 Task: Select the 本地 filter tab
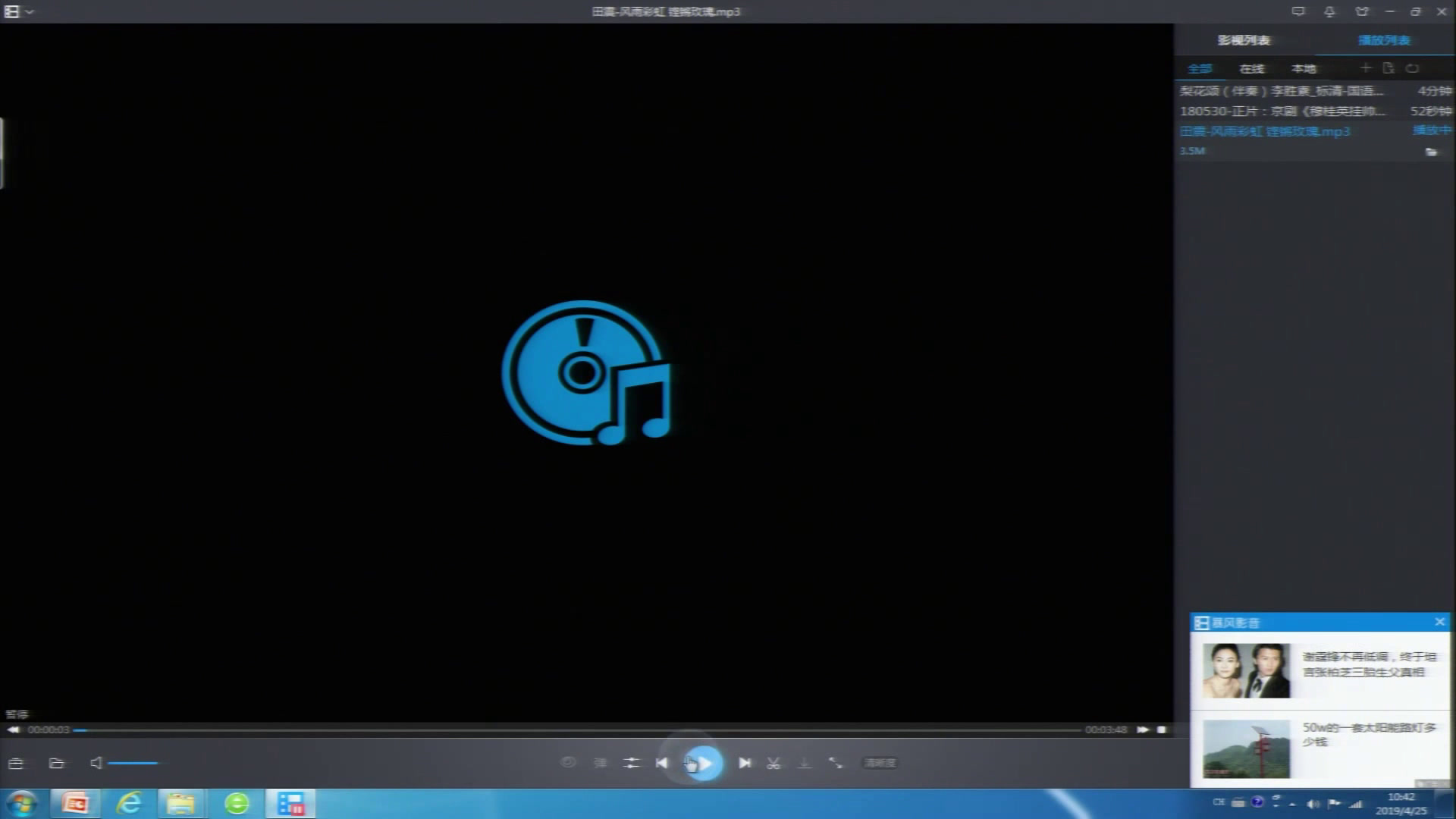tap(1304, 69)
